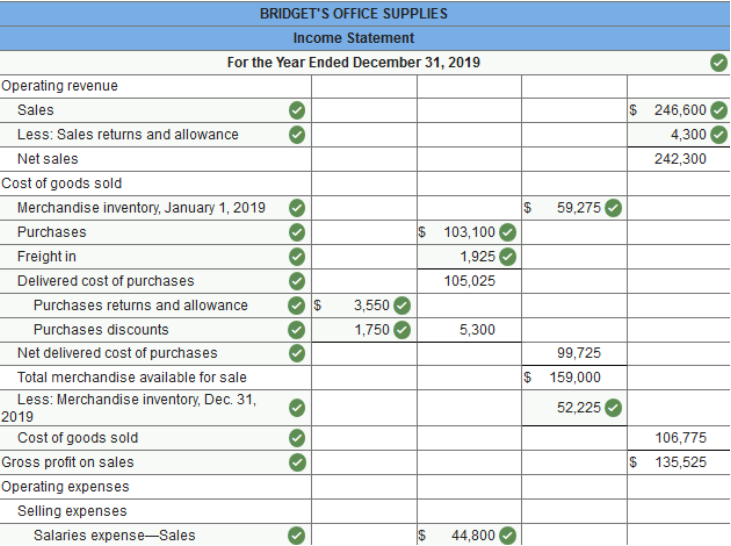731x546 pixels.
Task: Click the Income Statement title
Action: click(x=353, y=38)
